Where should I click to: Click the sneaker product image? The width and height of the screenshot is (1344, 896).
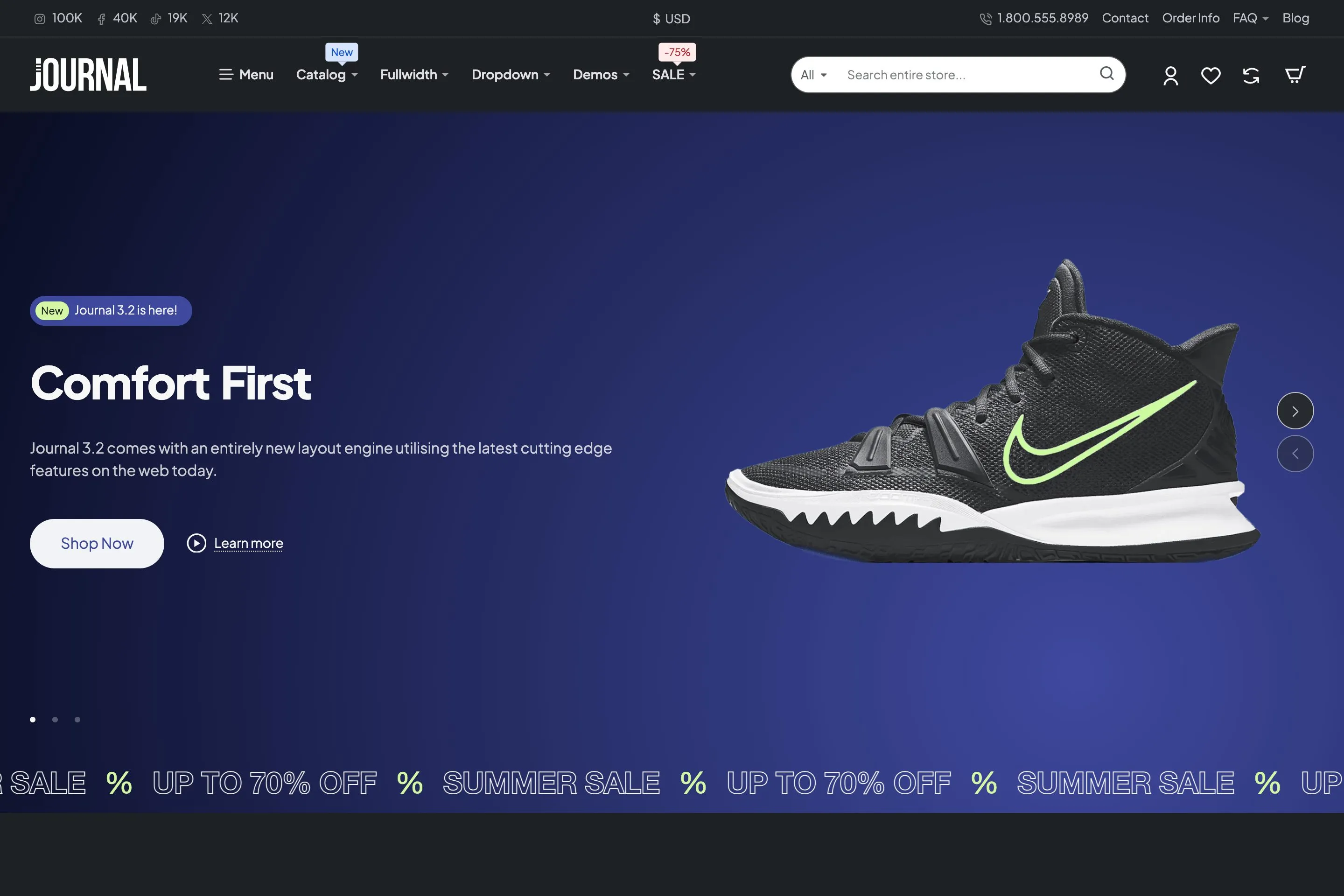tap(993, 412)
